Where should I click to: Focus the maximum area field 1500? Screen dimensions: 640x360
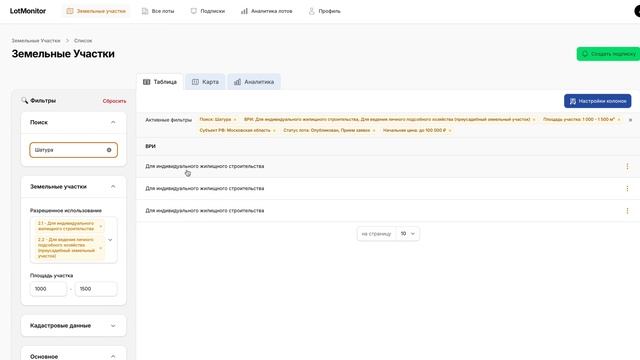(96, 289)
